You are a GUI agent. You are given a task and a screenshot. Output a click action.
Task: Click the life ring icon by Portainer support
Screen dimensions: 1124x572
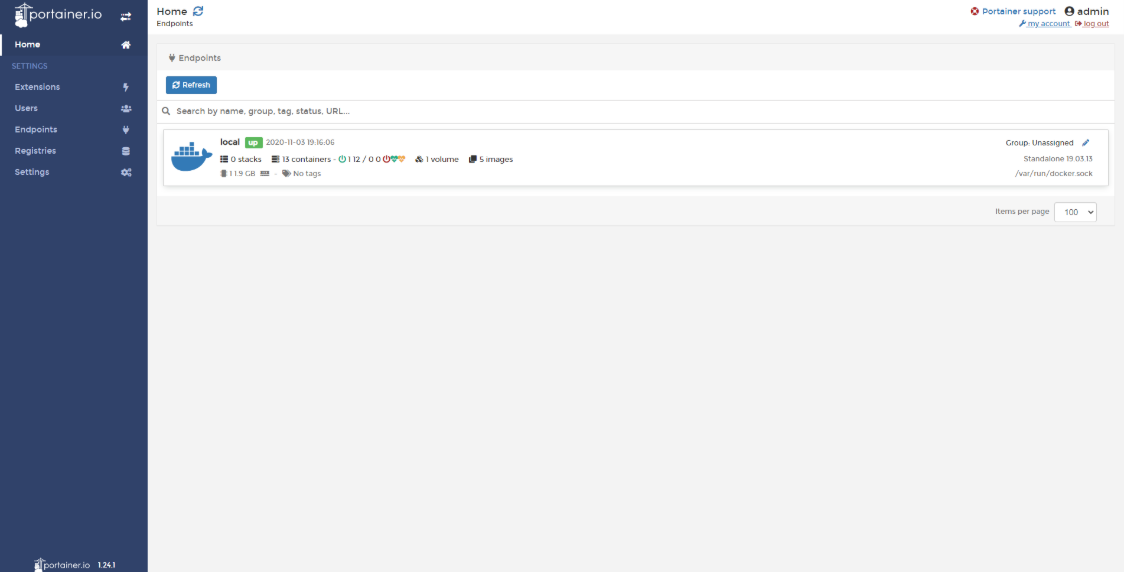coord(975,11)
